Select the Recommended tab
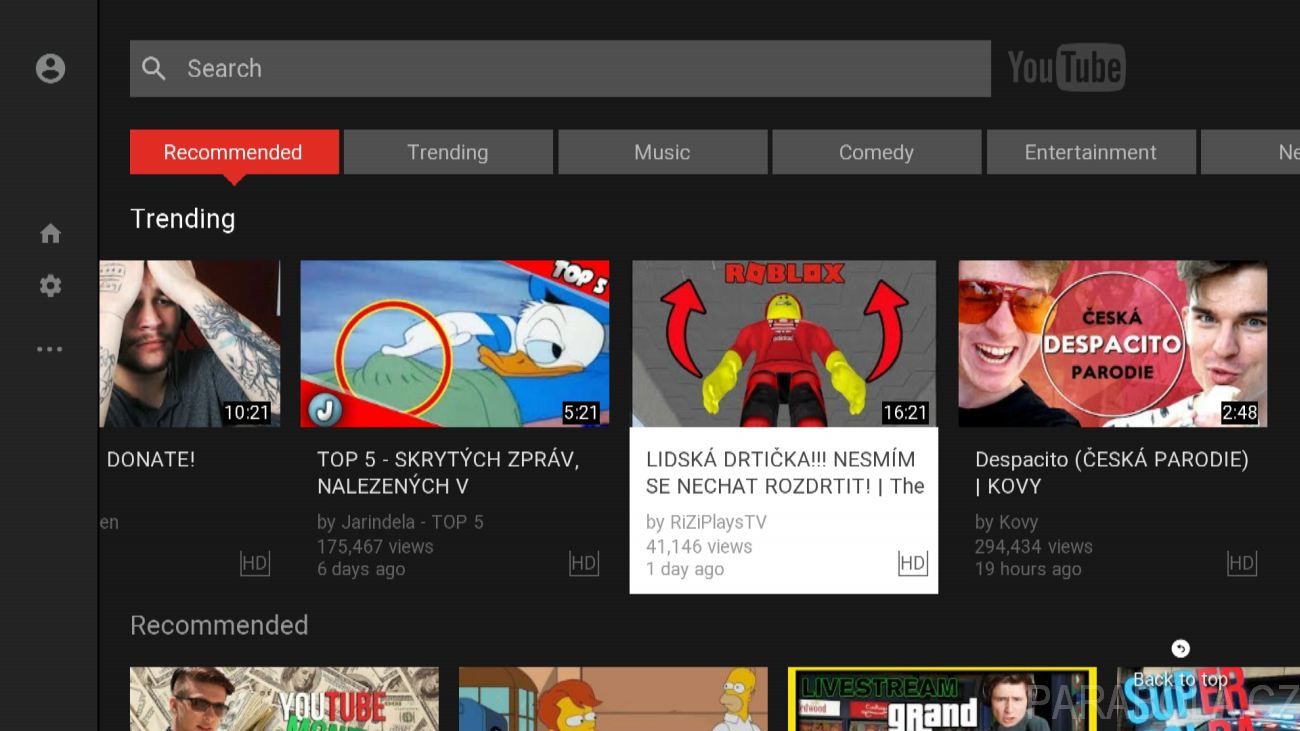This screenshot has height=731, width=1300. click(233, 152)
